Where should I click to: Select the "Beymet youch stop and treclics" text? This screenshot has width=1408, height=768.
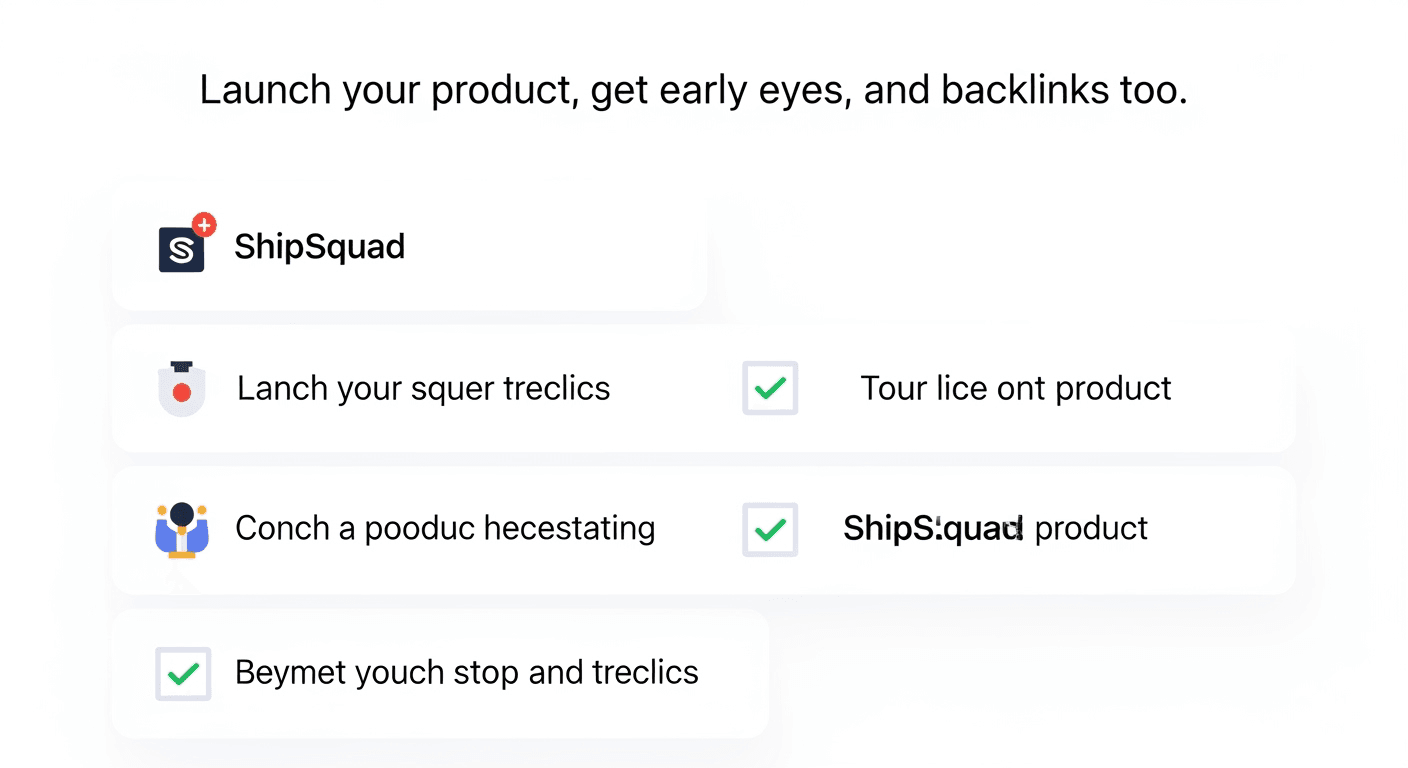[466, 672]
